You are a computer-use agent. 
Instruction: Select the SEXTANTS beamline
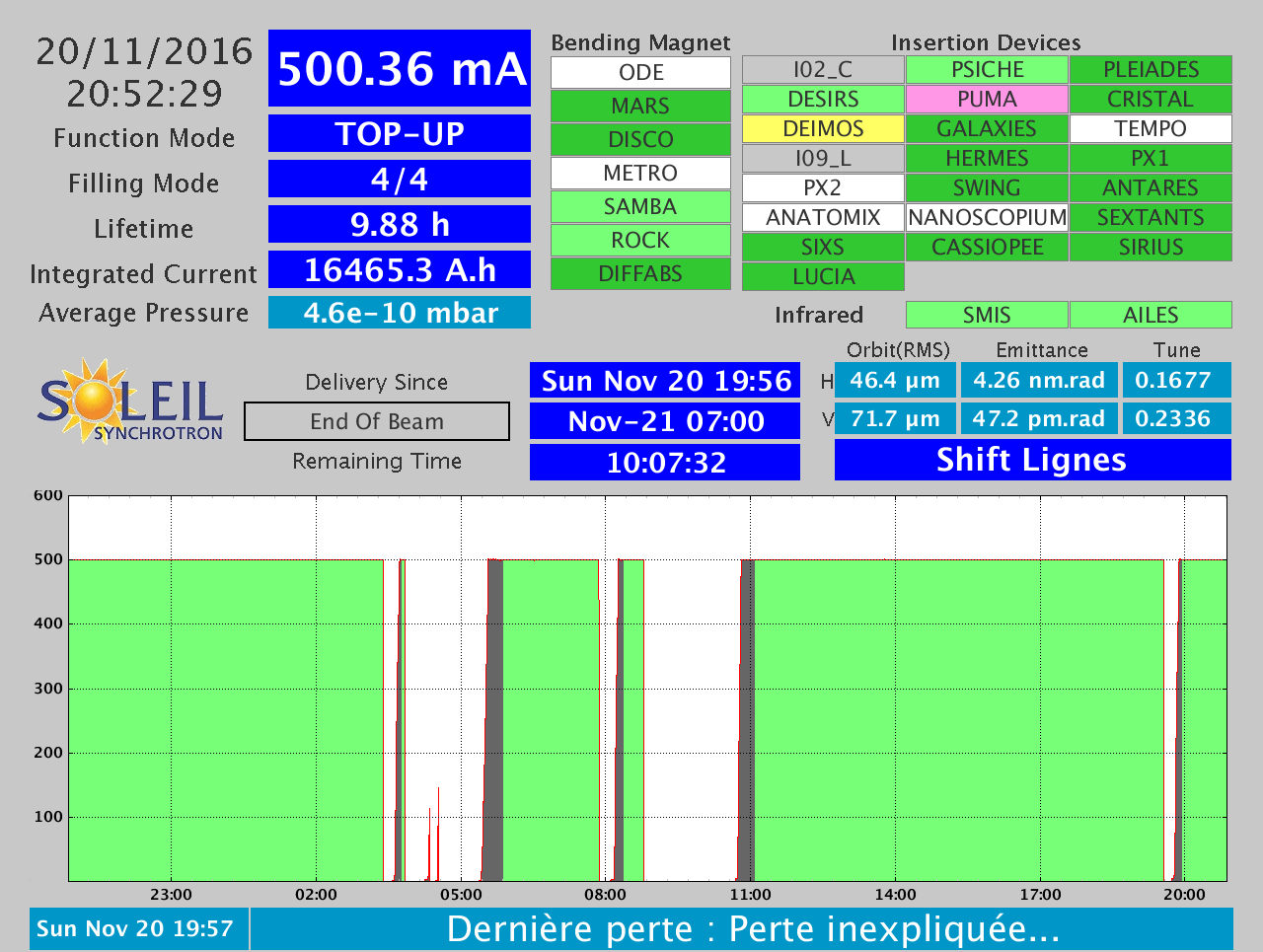1151,217
